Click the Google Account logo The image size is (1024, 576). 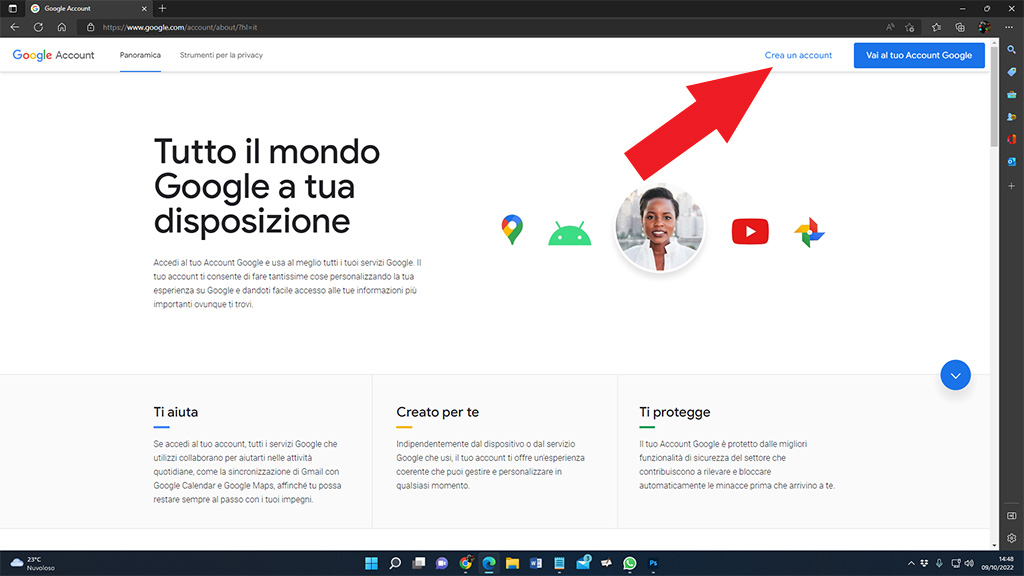[x=54, y=56]
